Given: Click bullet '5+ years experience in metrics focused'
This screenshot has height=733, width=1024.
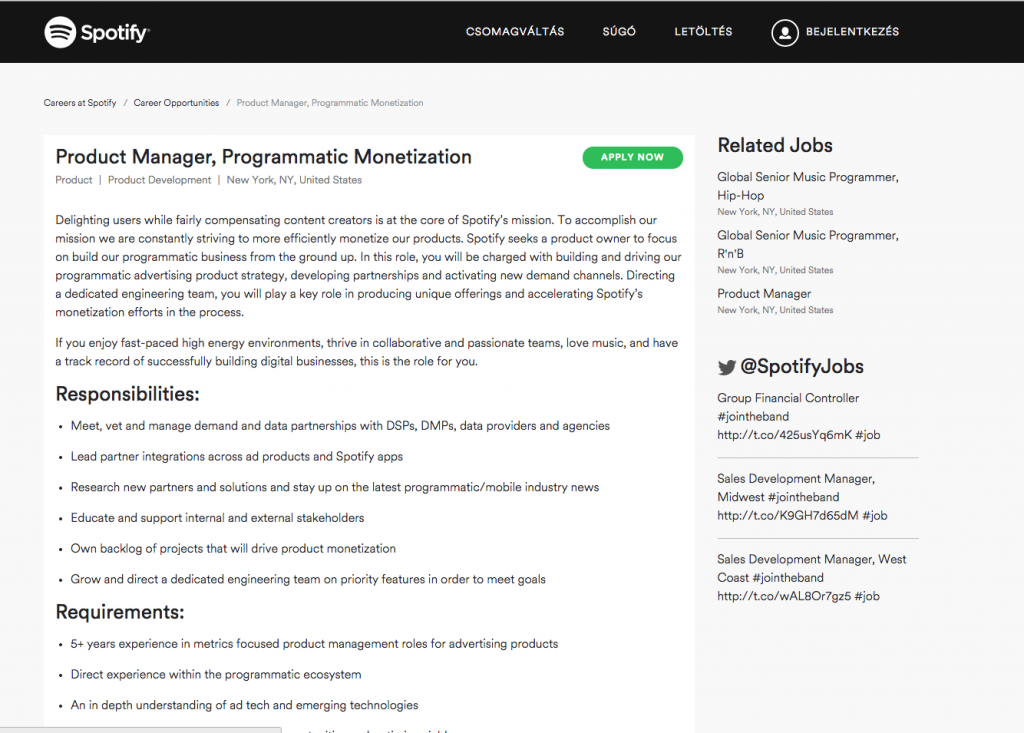Looking at the screenshot, I should 314,644.
